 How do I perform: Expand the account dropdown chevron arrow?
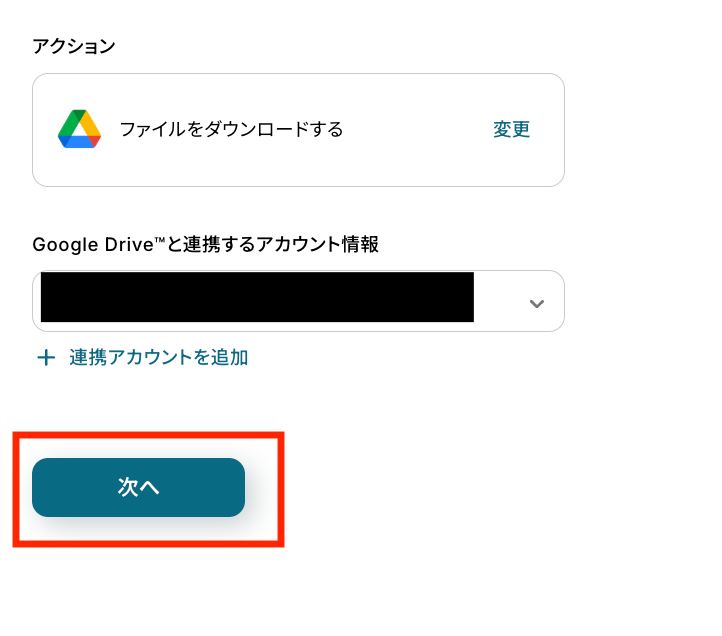536,303
